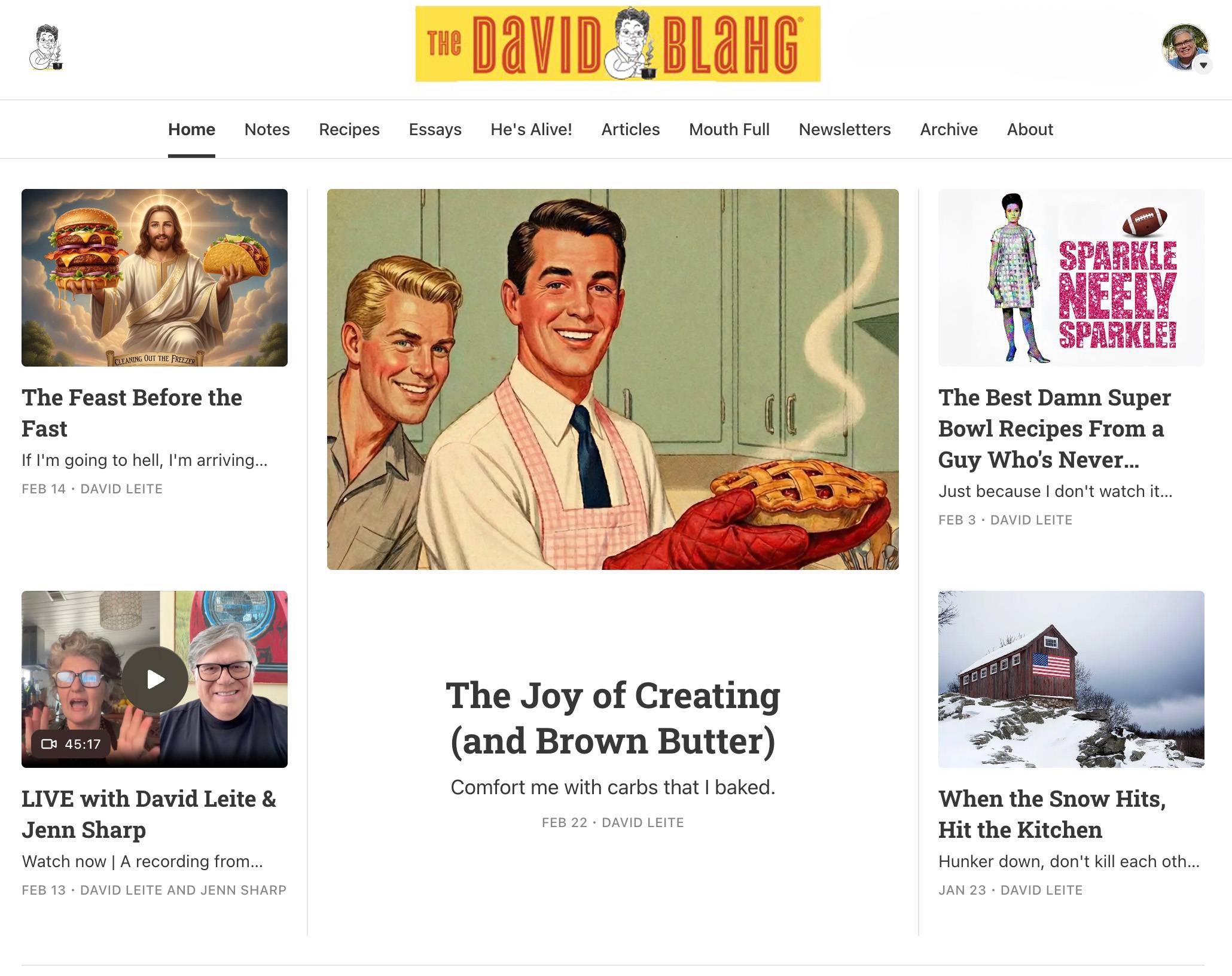1232x976 pixels.
Task: Open the Newsletters tab
Action: pos(844,129)
